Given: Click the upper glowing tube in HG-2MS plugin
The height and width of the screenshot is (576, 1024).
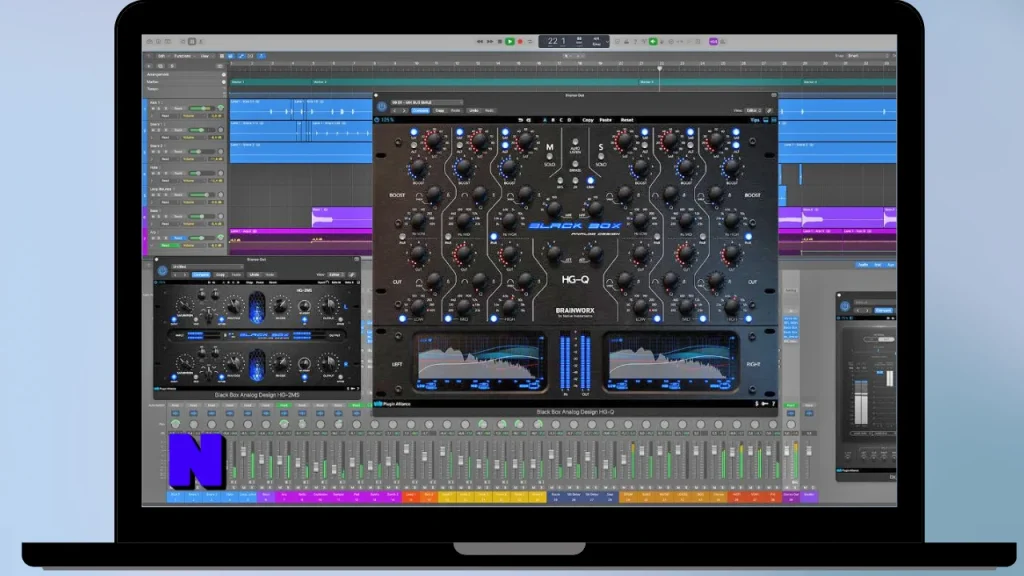Looking at the screenshot, I should point(257,307).
